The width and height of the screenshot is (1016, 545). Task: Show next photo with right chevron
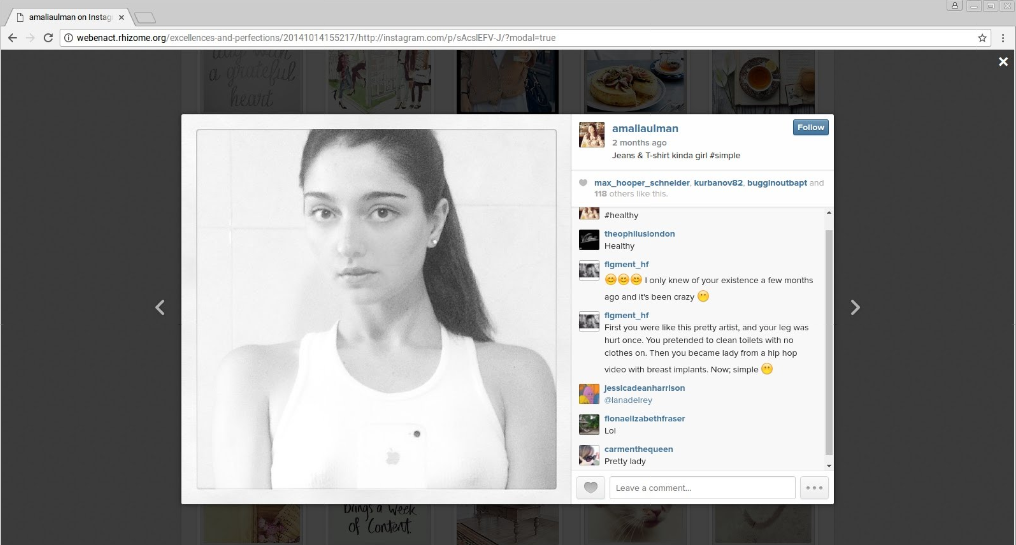pos(855,307)
